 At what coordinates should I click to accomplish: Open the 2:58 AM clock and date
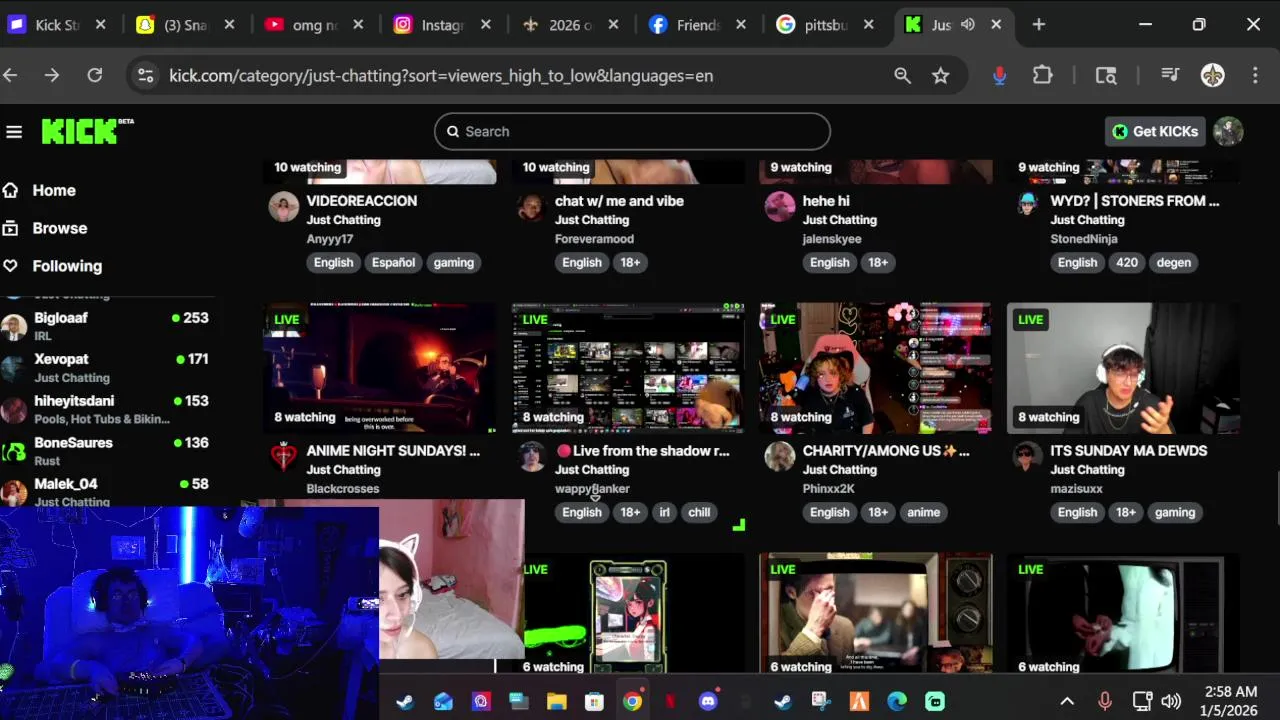[x=1231, y=701]
